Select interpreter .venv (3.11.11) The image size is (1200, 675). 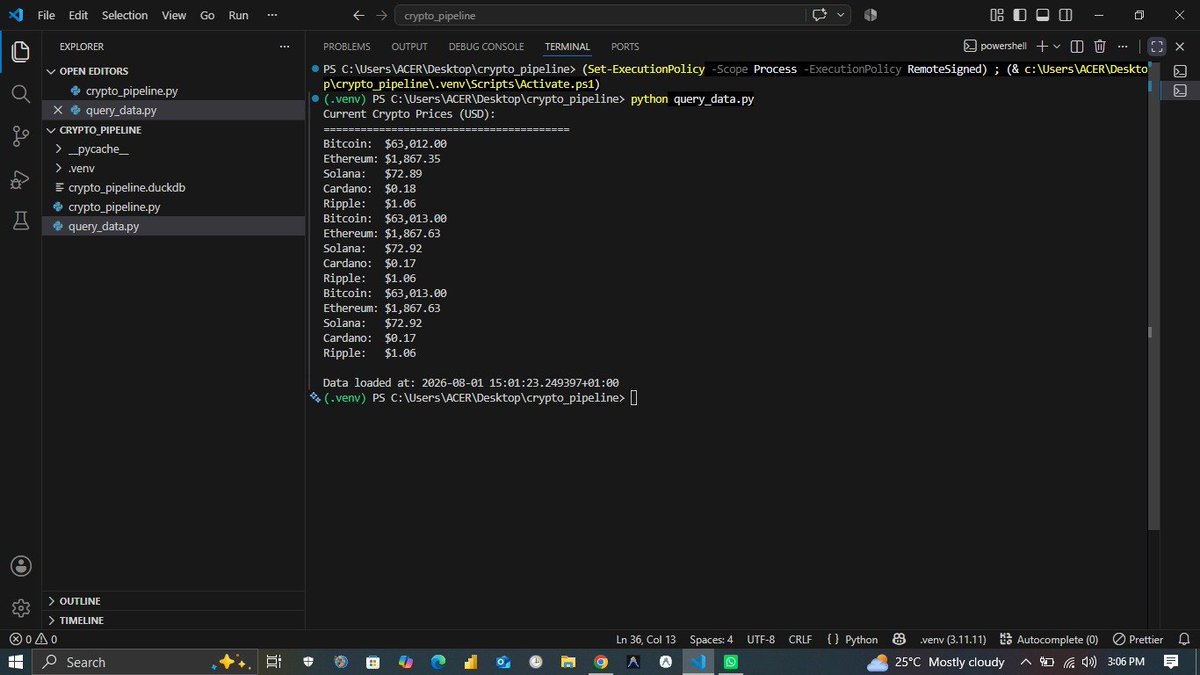952,639
